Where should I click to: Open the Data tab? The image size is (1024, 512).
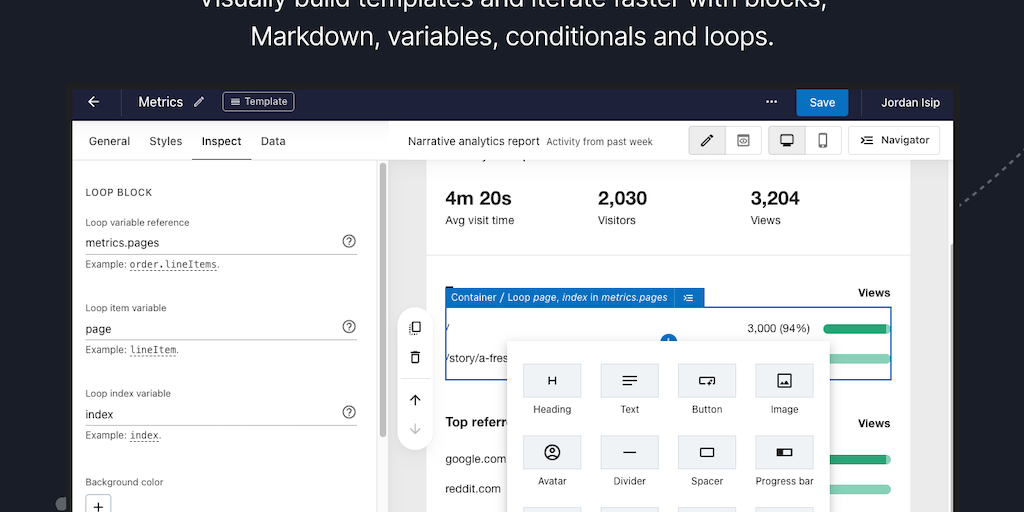pos(273,141)
